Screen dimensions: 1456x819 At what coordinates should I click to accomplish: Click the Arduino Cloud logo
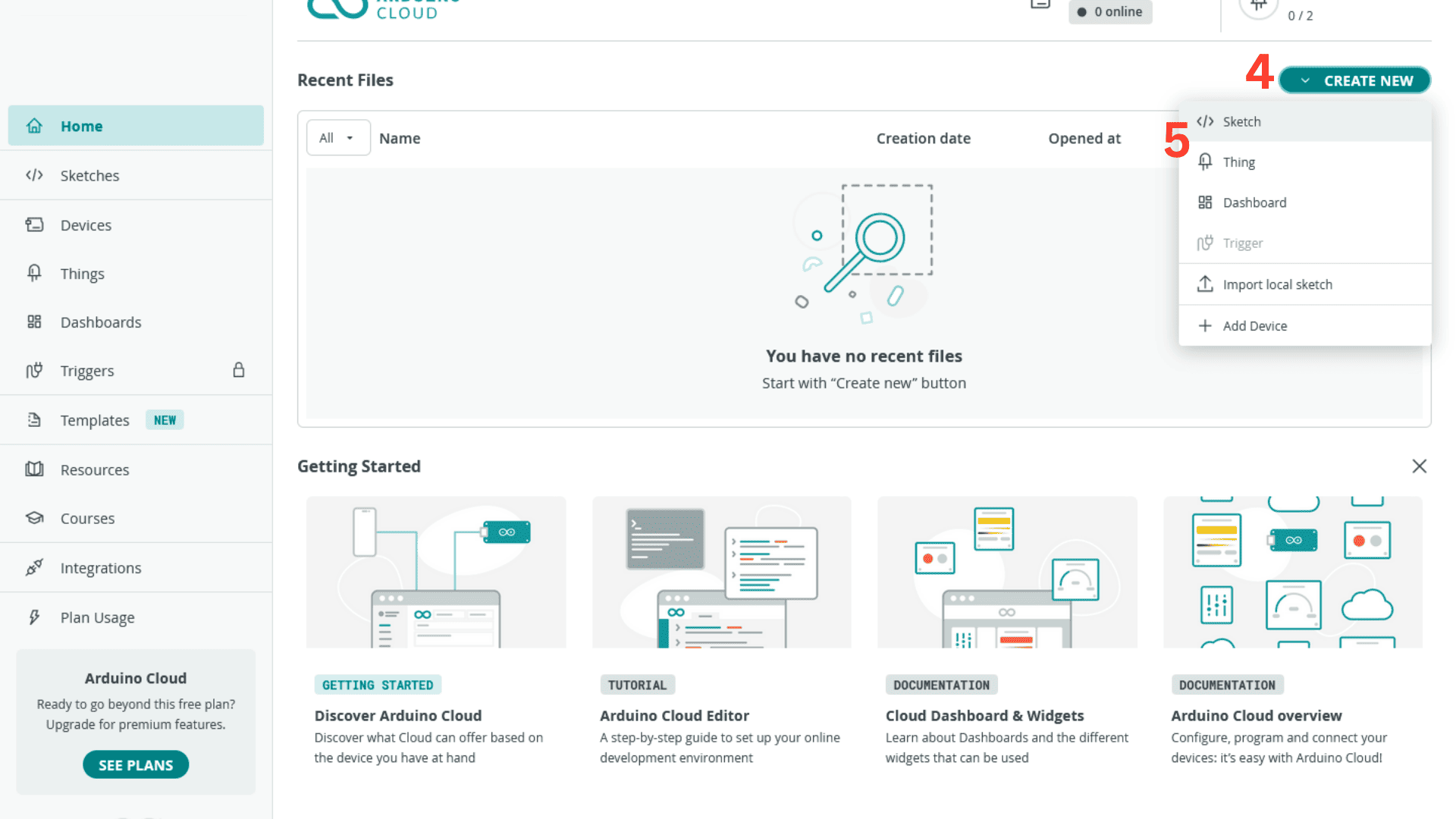tap(384, 8)
